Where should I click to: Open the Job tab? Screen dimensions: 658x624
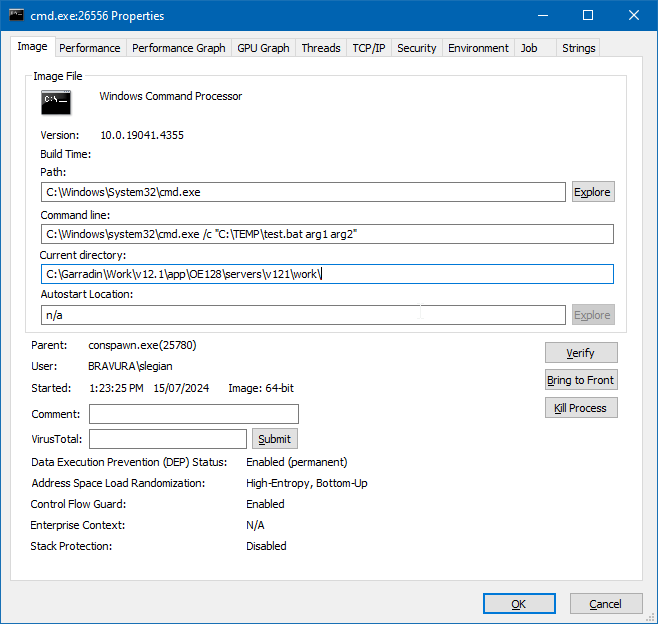coord(535,48)
